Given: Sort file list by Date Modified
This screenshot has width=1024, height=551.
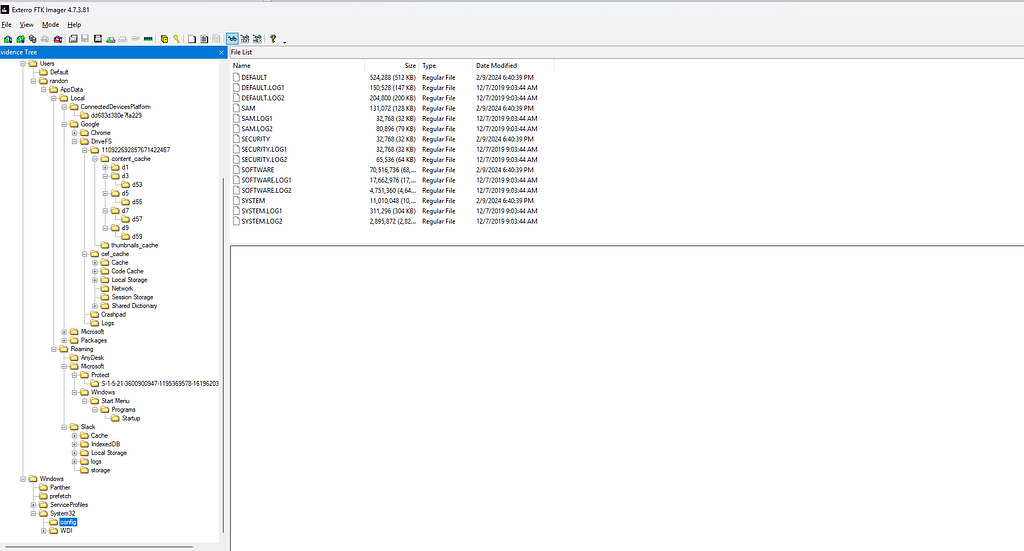Looking at the screenshot, I should pos(513,66).
